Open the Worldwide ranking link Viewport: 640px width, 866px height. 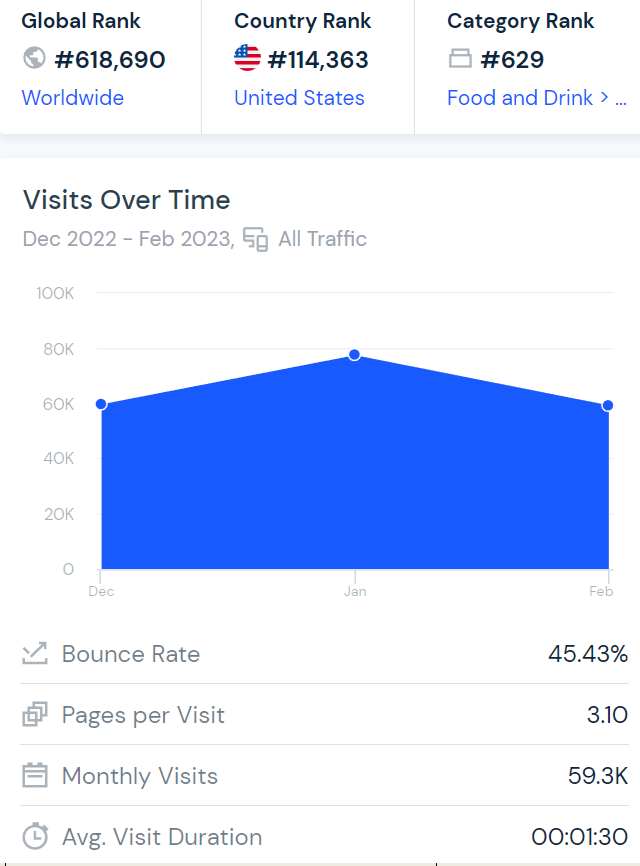point(73,98)
